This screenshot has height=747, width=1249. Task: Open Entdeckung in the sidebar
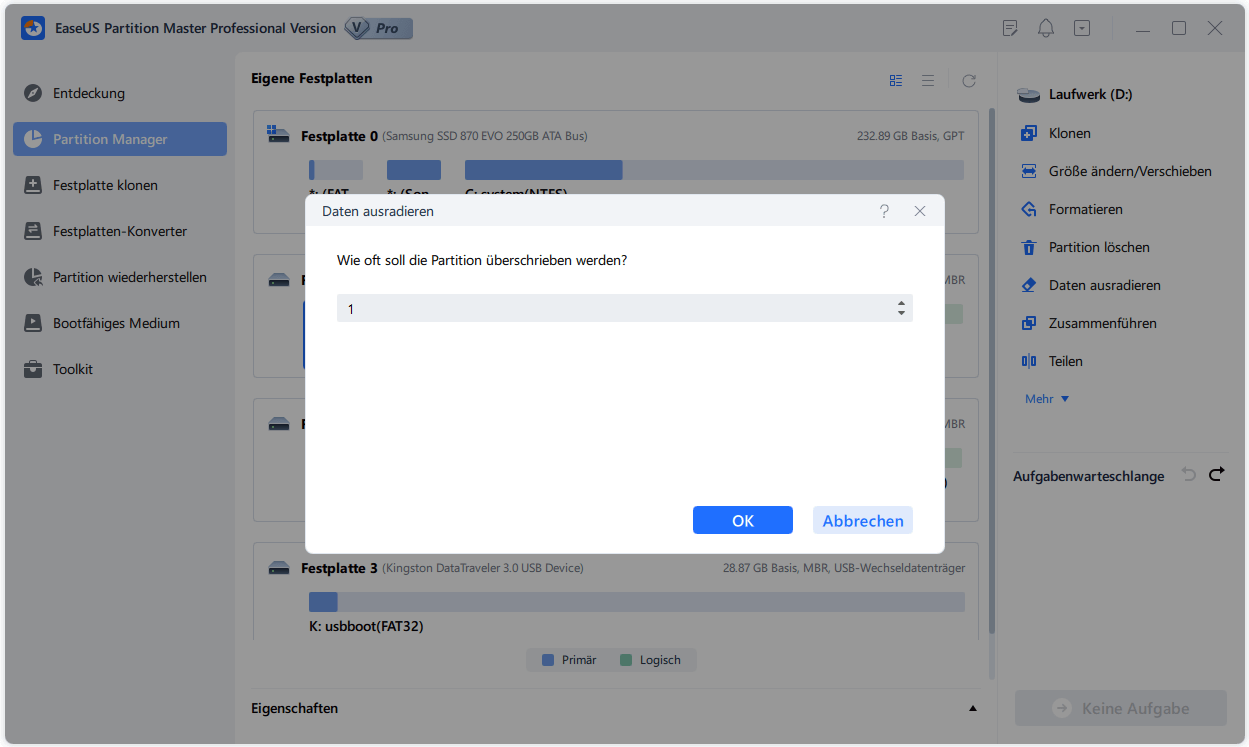tap(120, 93)
